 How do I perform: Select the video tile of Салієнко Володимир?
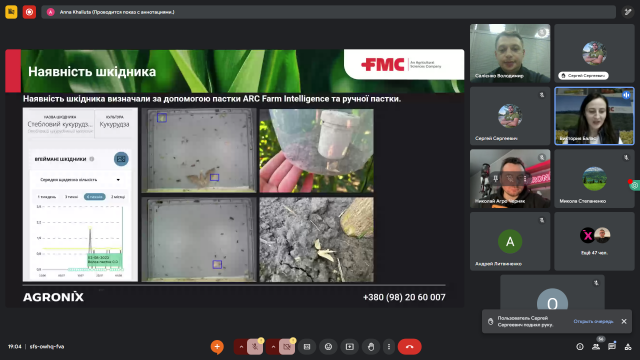pos(510,53)
